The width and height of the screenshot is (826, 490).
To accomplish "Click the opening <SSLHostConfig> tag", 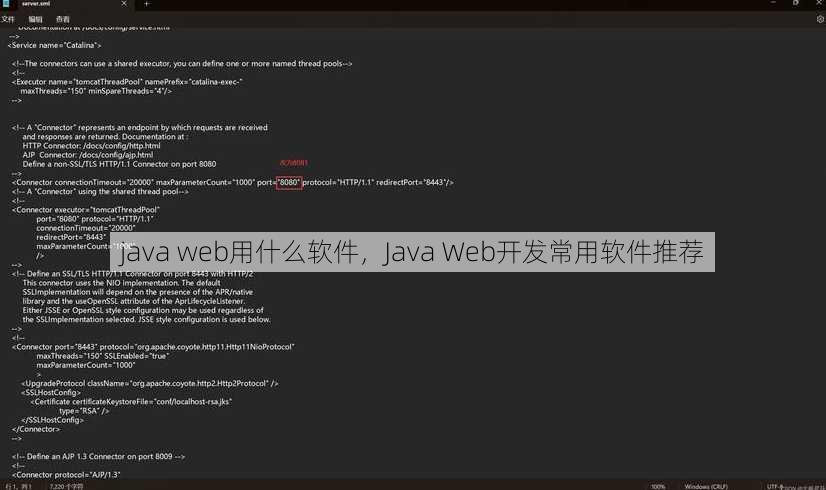I will 51,393.
